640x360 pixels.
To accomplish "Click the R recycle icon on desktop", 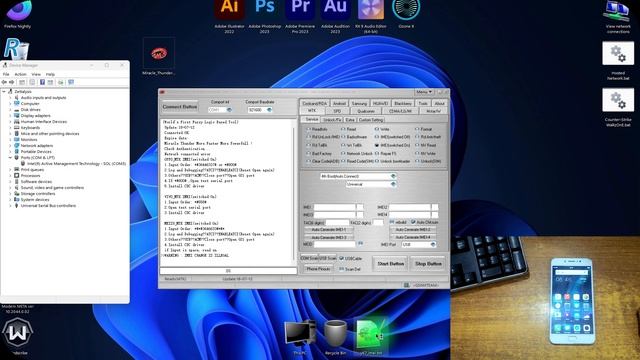I will (16, 49).
